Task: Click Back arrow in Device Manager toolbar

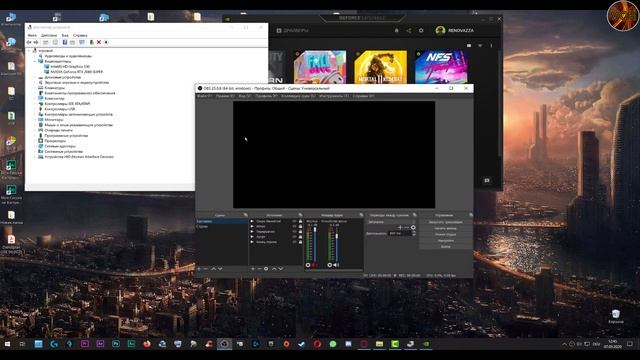Action: (x=29, y=42)
